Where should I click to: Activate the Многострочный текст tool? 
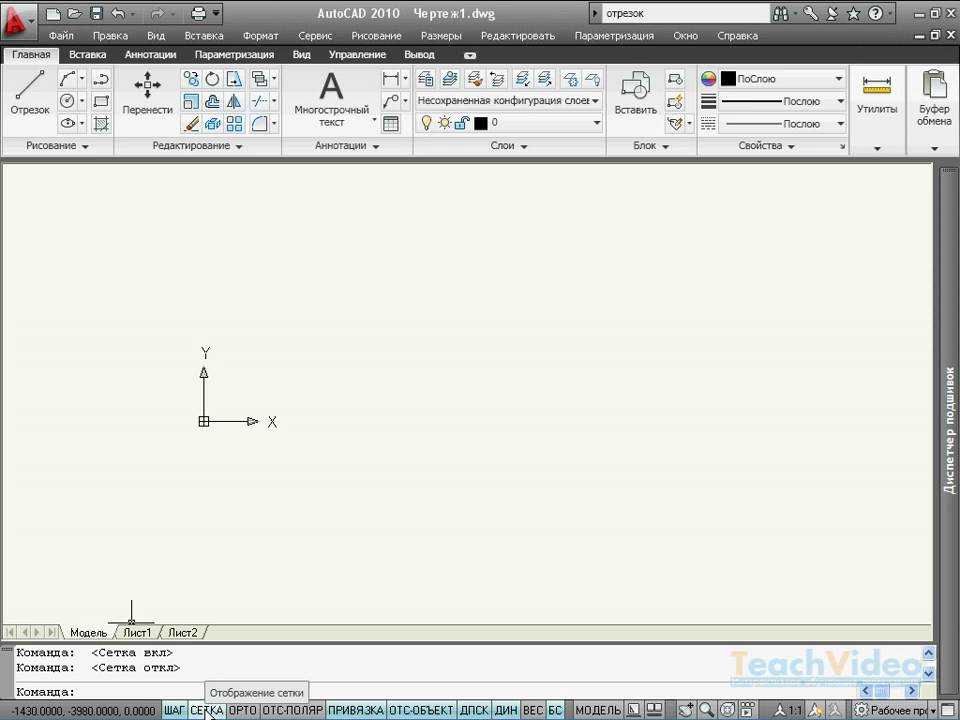click(331, 98)
